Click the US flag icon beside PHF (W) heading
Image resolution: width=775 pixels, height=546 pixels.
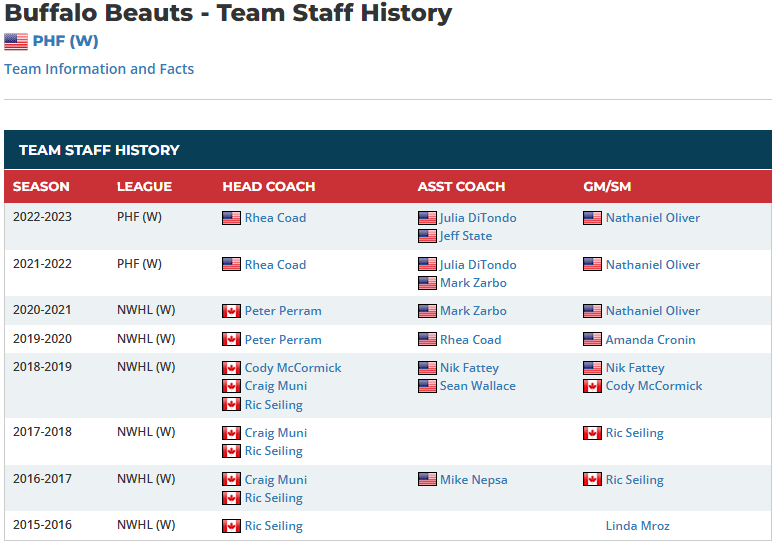16,42
